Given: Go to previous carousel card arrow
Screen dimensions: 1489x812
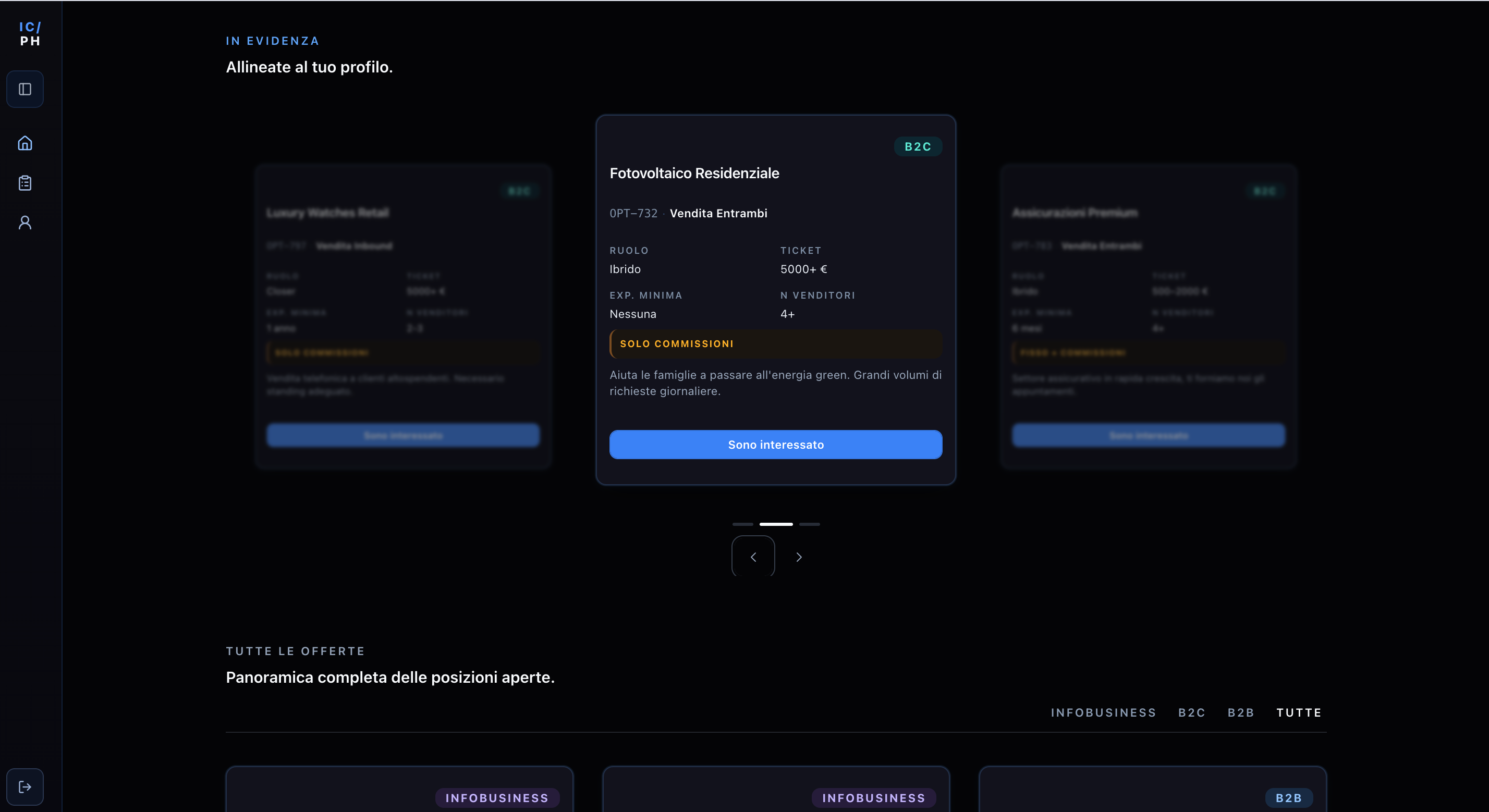Looking at the screenshot, I should (x=753, y=557).
